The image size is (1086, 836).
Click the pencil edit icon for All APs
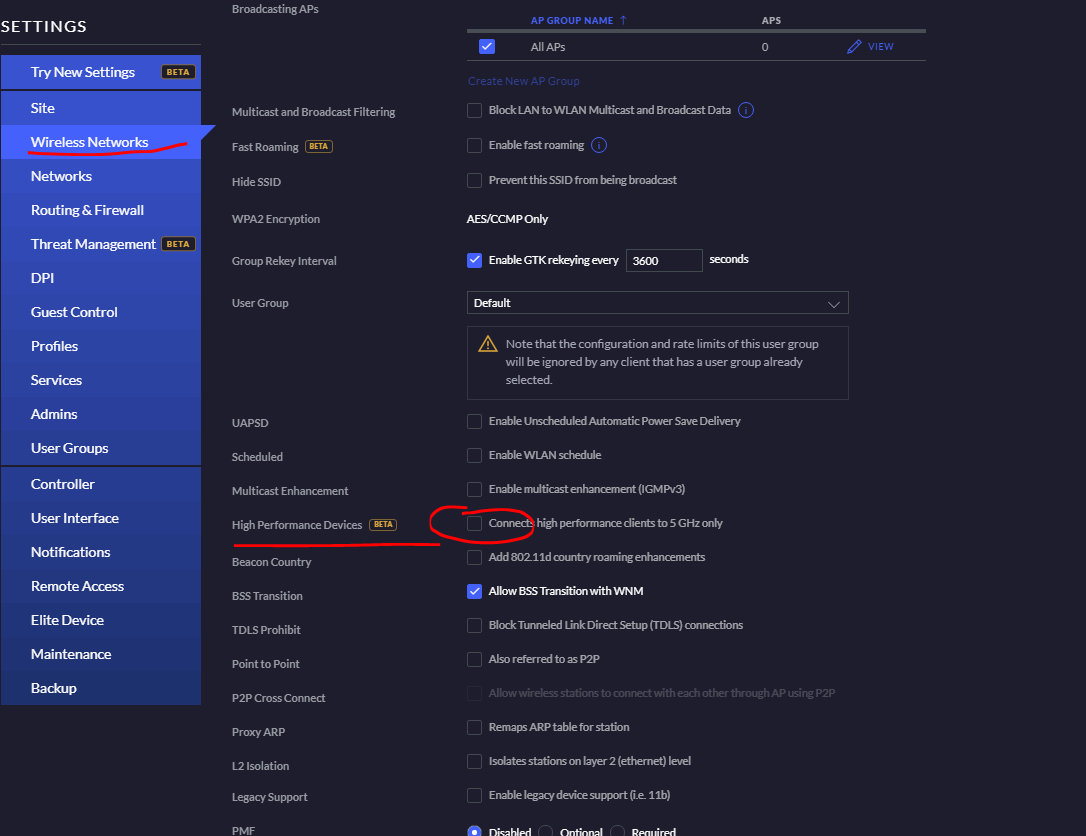pyautogui.click(x=854, y=47)
